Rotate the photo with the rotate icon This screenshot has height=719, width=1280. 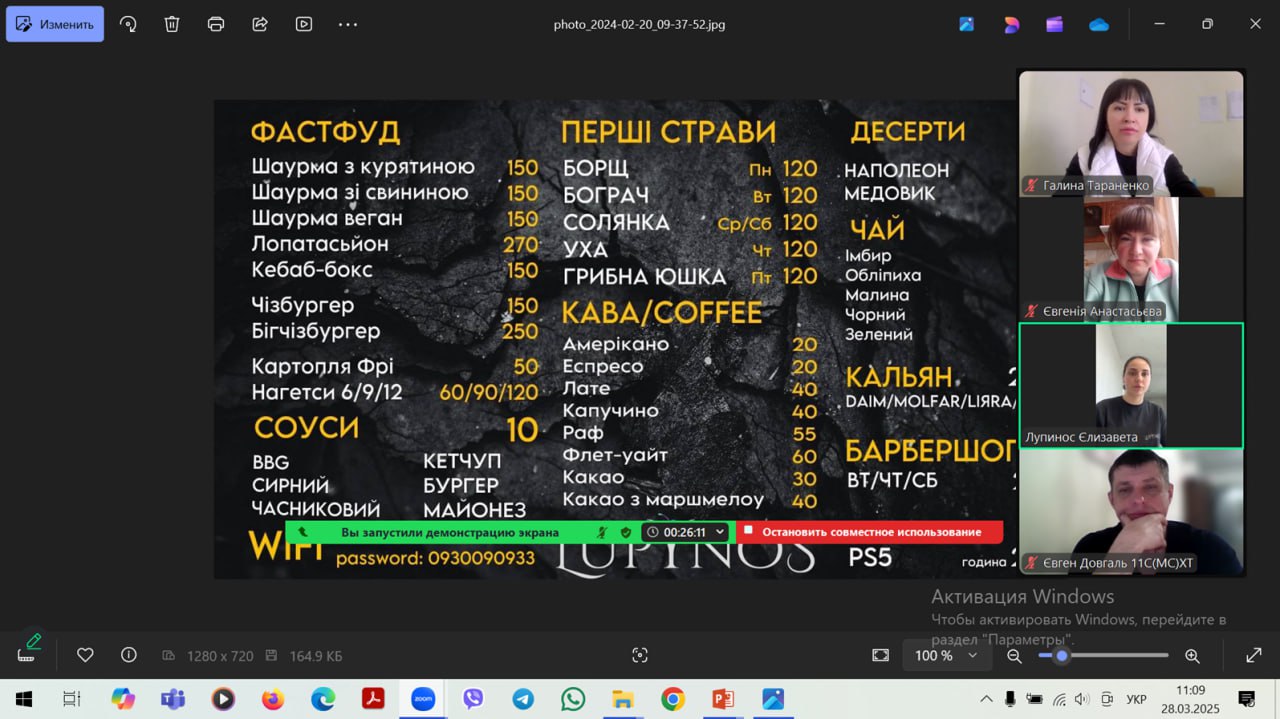coord(128,24)
